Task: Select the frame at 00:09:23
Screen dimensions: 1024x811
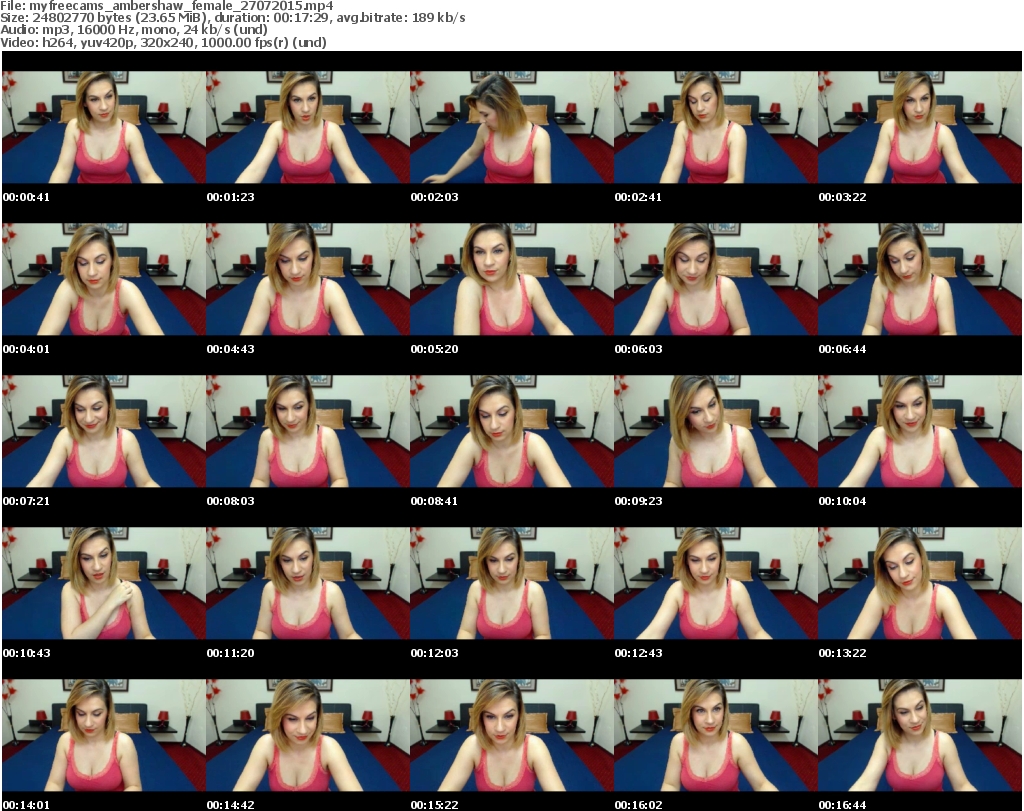Action: tap(716, 432)
